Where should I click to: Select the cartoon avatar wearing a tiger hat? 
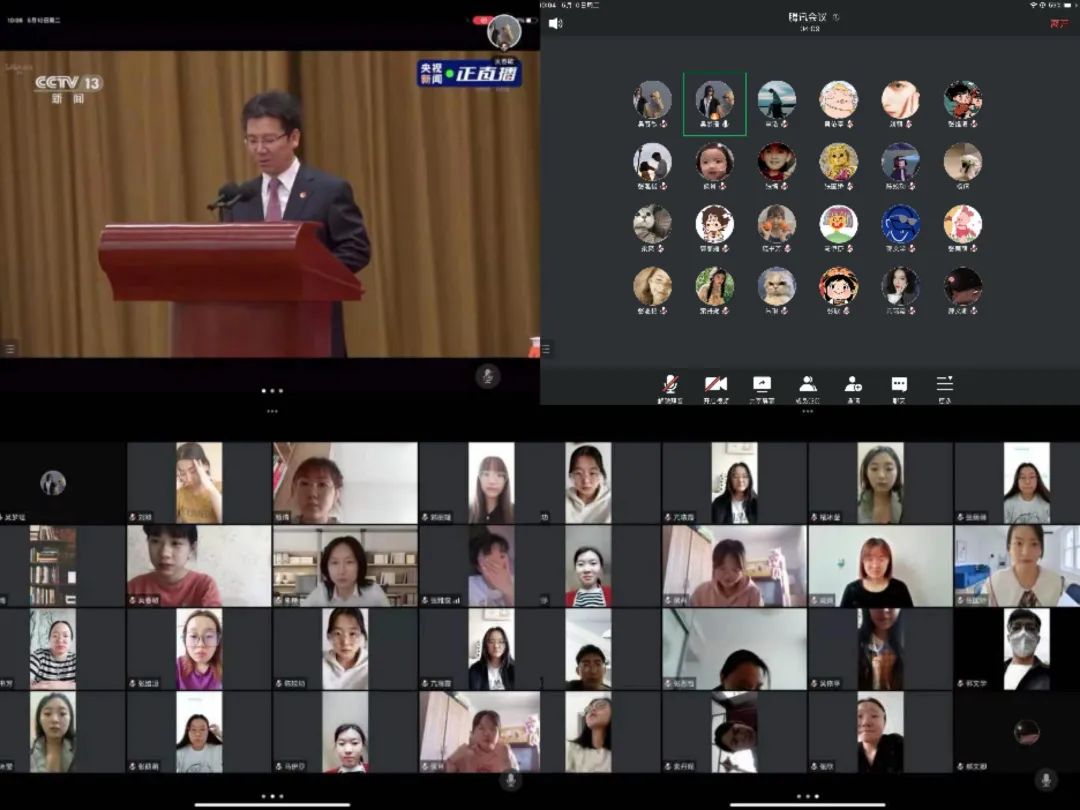click(x=838, y=286)
